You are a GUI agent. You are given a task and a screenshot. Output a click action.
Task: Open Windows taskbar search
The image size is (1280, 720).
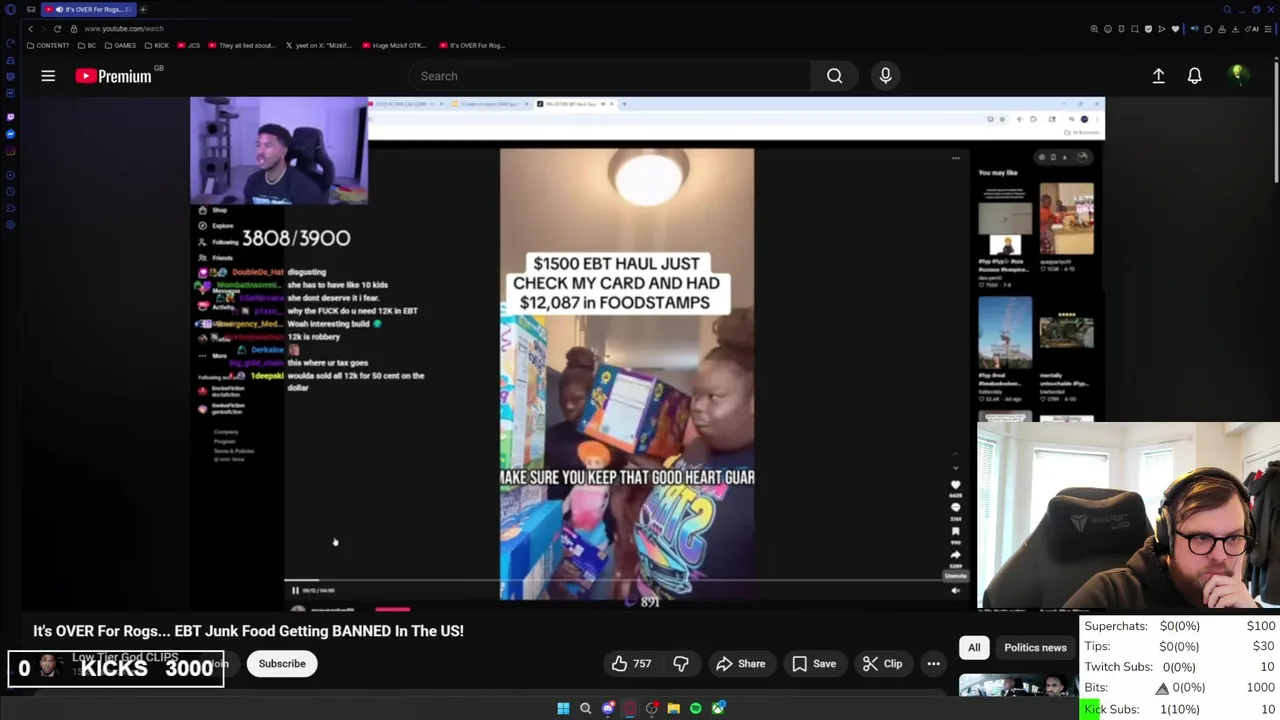tap(585, 708)
